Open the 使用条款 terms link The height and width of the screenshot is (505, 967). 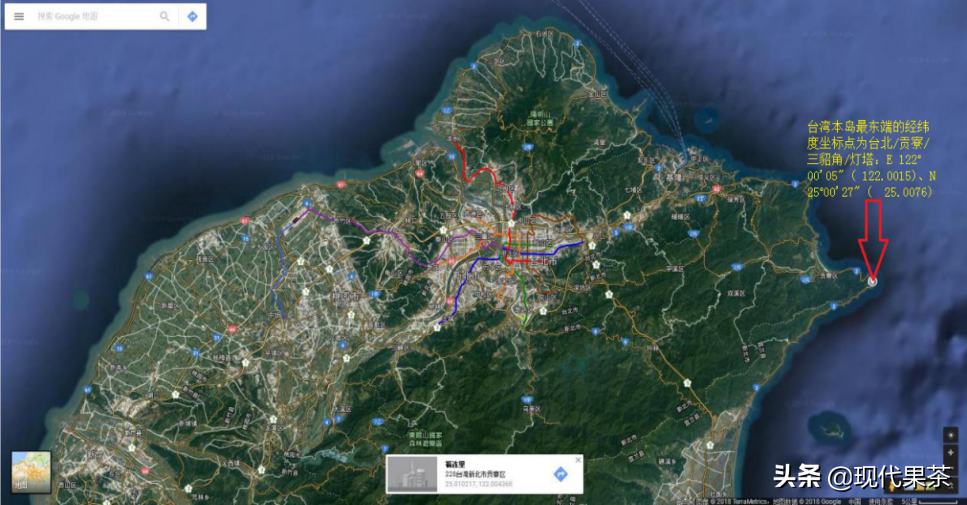coord(883,501)
